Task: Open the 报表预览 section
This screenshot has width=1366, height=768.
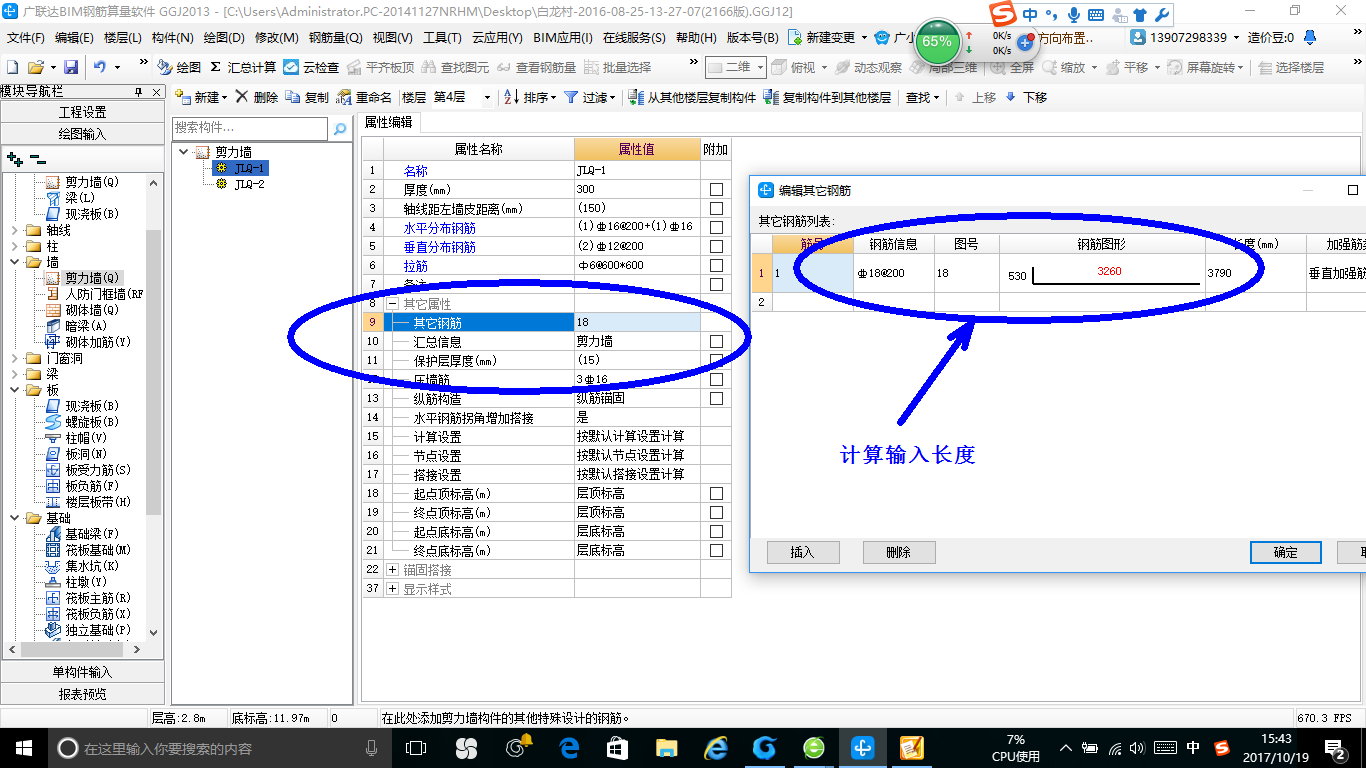Action: click(x=82, y=694)
